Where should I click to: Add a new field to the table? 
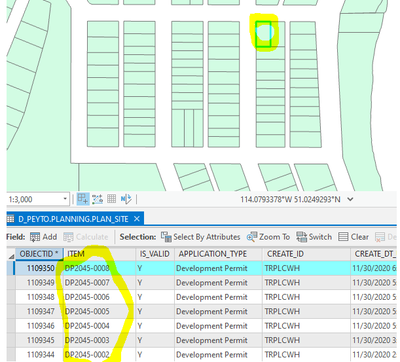tap(43, 237)
